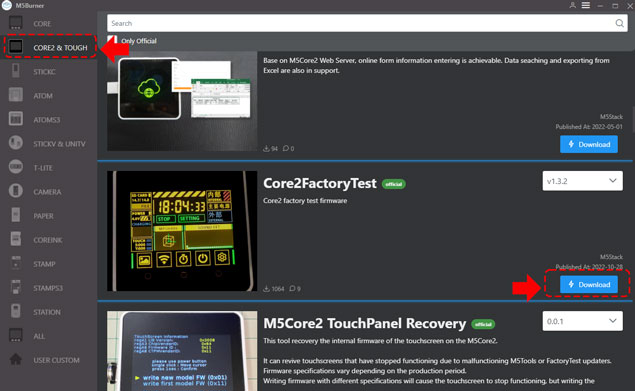
Task: Click the M5Core2 TouchPanel Recovery title
Action: (x=364, y=324)
